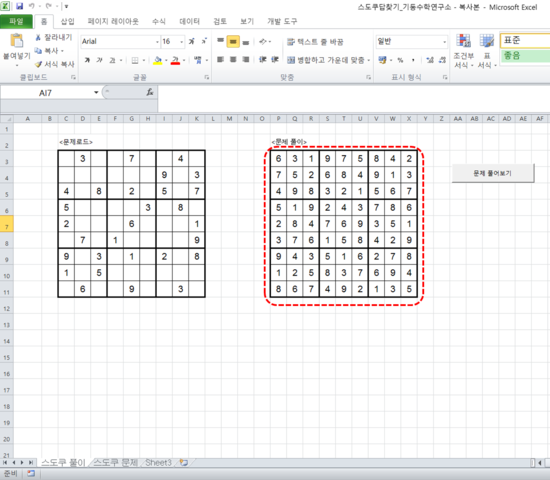Screen dimensions: 550x480
Task: Switch to the 수식 (Formulas) tab
Action: point(159,21)
